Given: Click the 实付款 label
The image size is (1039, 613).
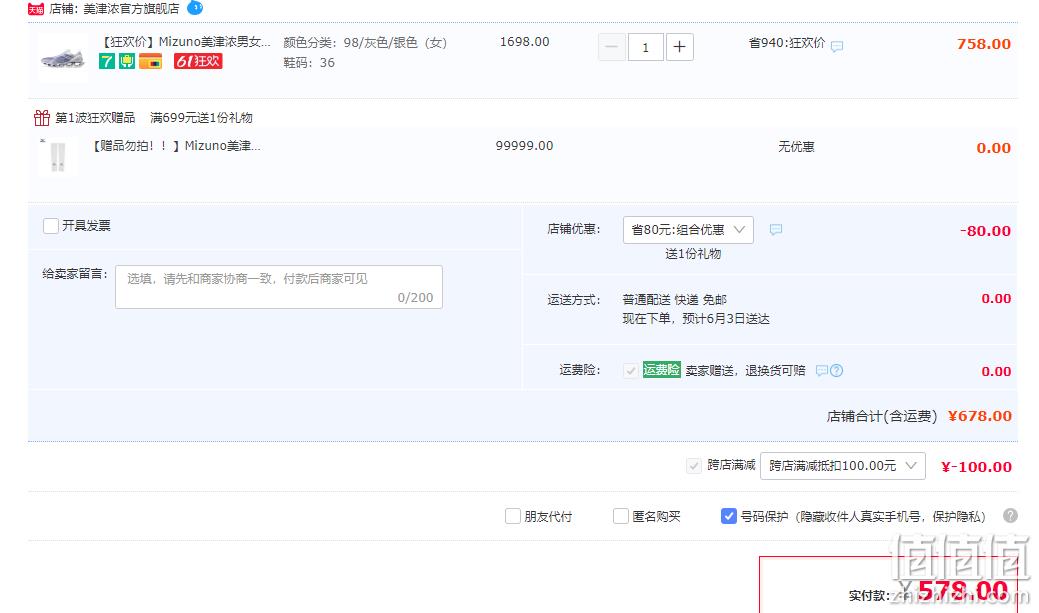Looking at the screenshot, I should [x=869, y=596].
